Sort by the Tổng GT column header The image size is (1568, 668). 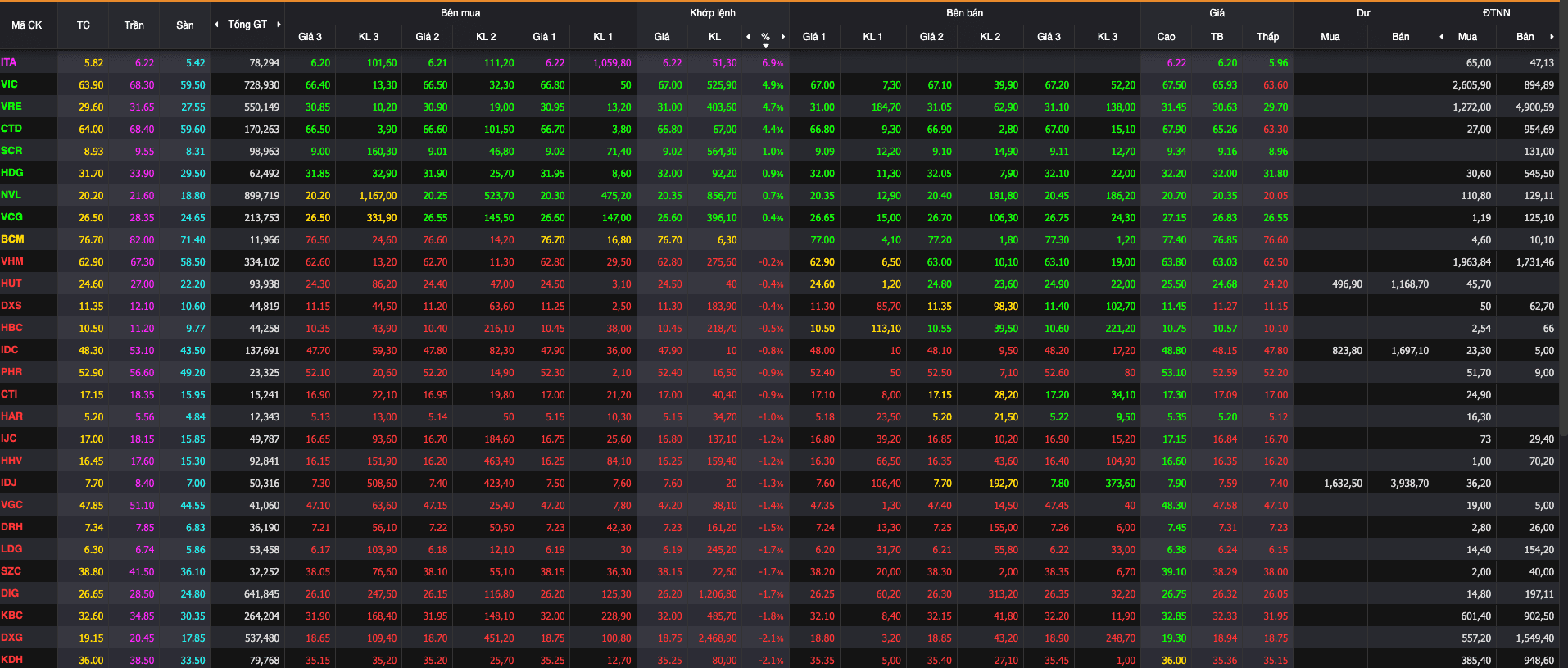(247, 25)
